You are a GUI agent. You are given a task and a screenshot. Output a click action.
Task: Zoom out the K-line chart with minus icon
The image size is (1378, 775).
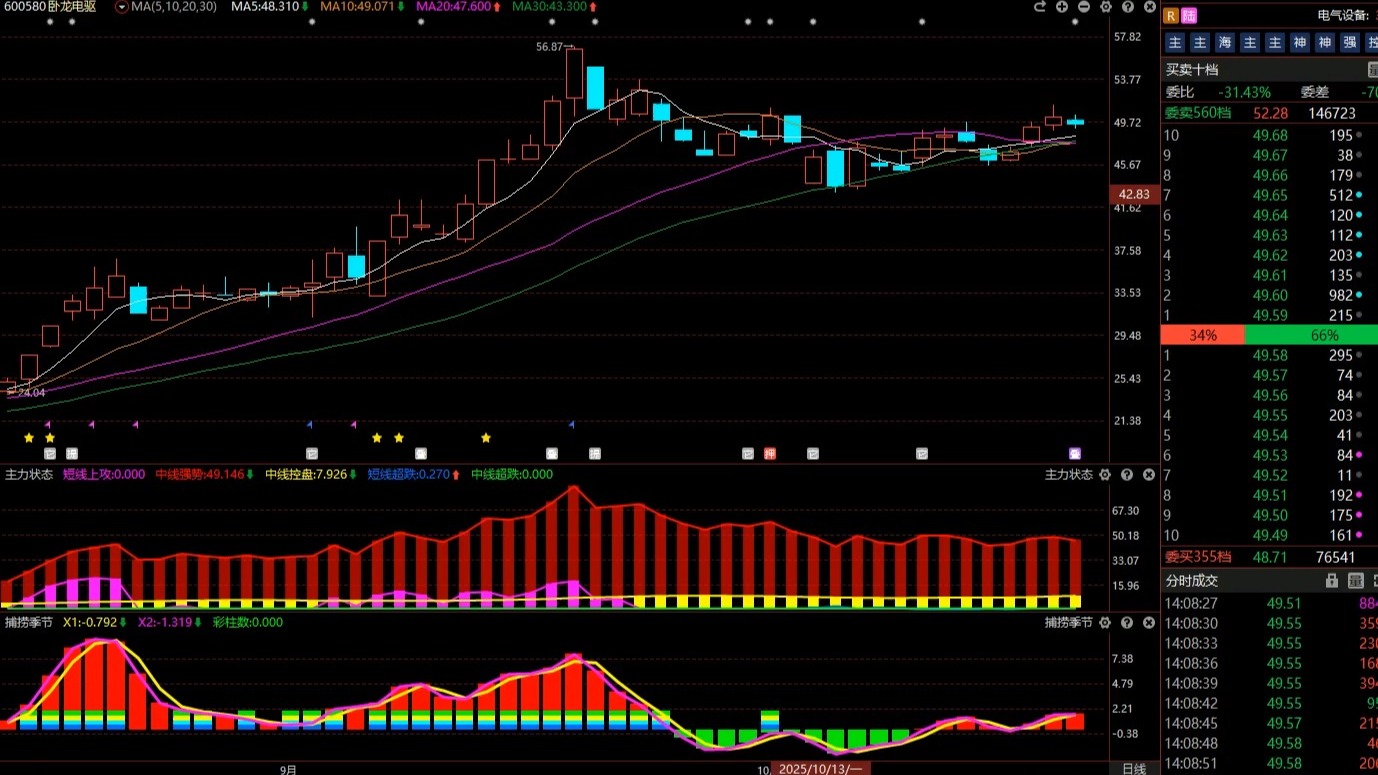point(1084,7)
